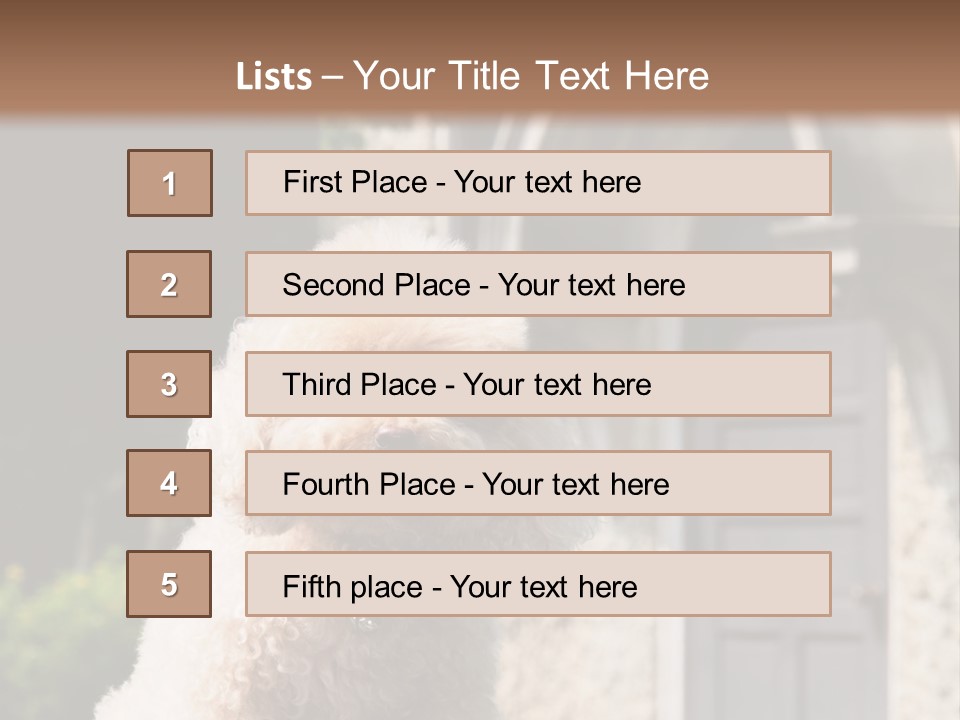Select the number 4 box
This screenshot has height=720, width=960.
169,483
